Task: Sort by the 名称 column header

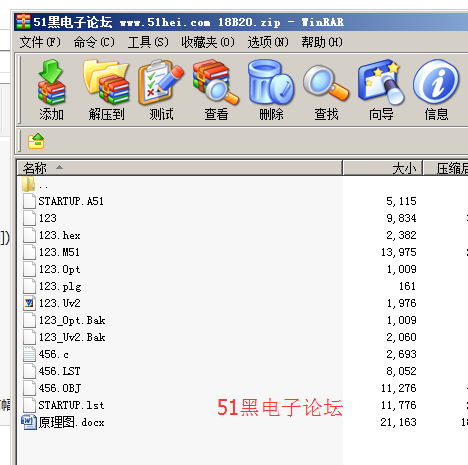Action: [x=180, y=168]
